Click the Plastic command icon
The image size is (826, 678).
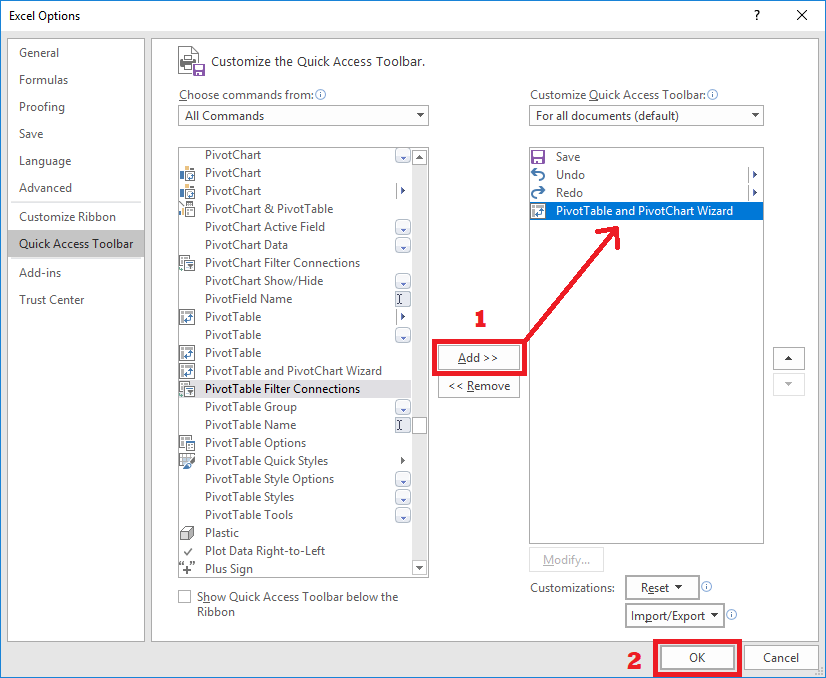188,533
